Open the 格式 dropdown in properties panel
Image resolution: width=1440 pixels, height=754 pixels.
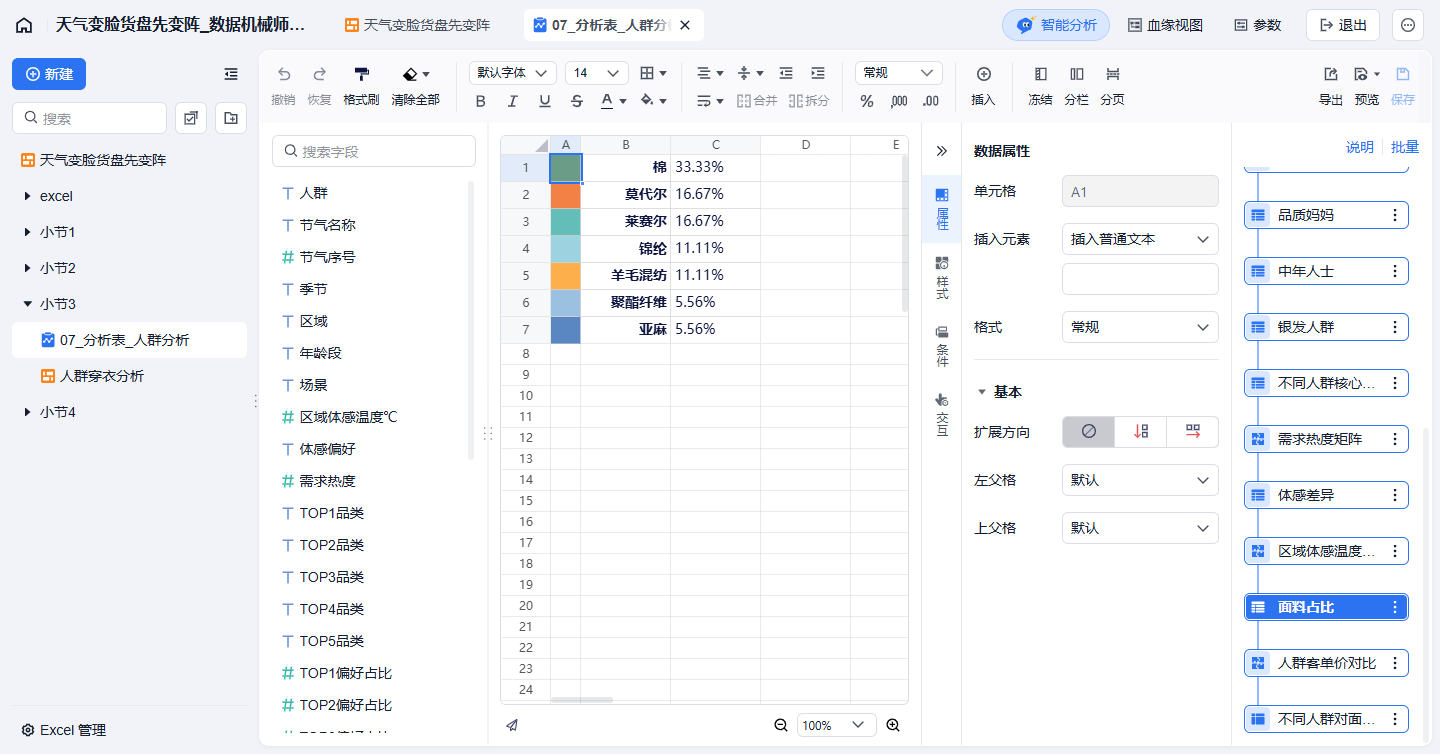[1140, 327]
